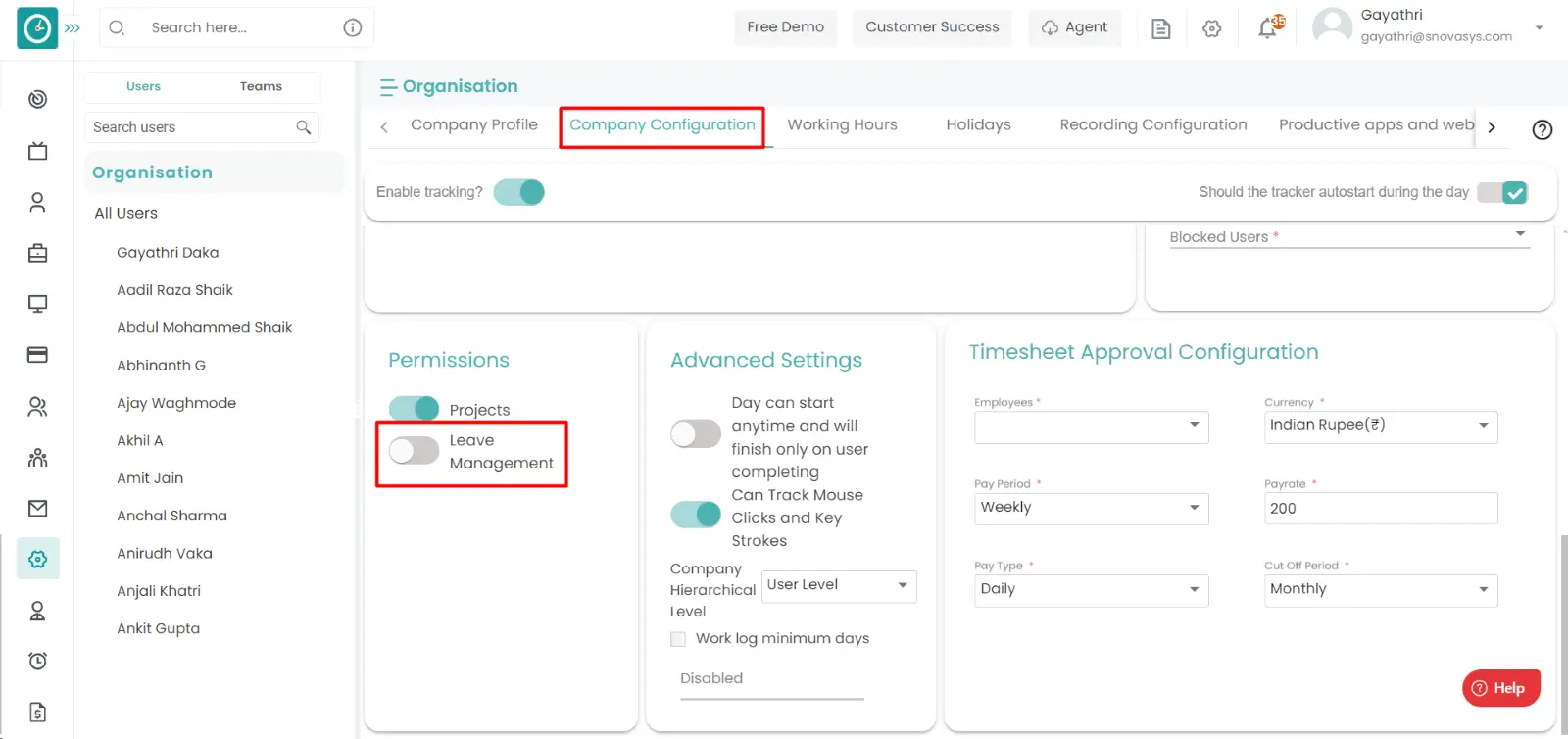1568x739 pixels.
Task: Click the settings gear in top bar
Action: pos(1212,28)
